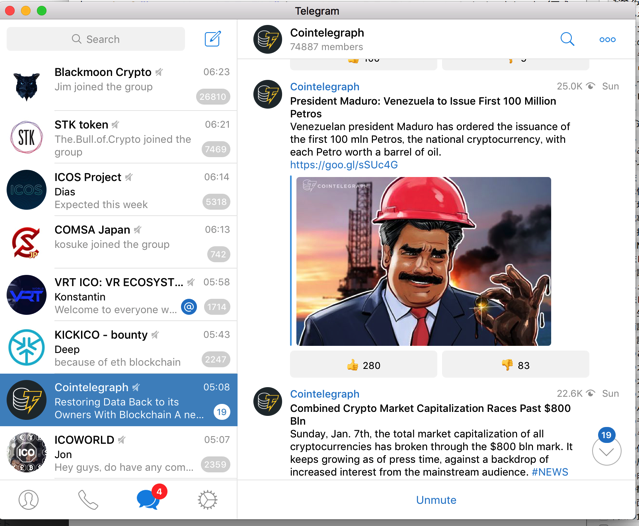Click the muted icon beside STK token
639x526 pixels.
116,125
